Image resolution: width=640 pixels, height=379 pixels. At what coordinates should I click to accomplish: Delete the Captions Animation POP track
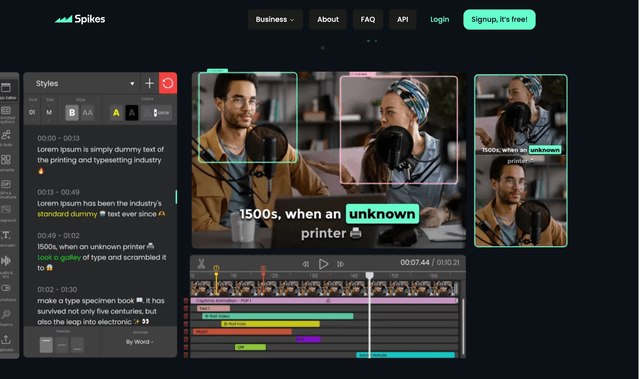click(186, 301)
